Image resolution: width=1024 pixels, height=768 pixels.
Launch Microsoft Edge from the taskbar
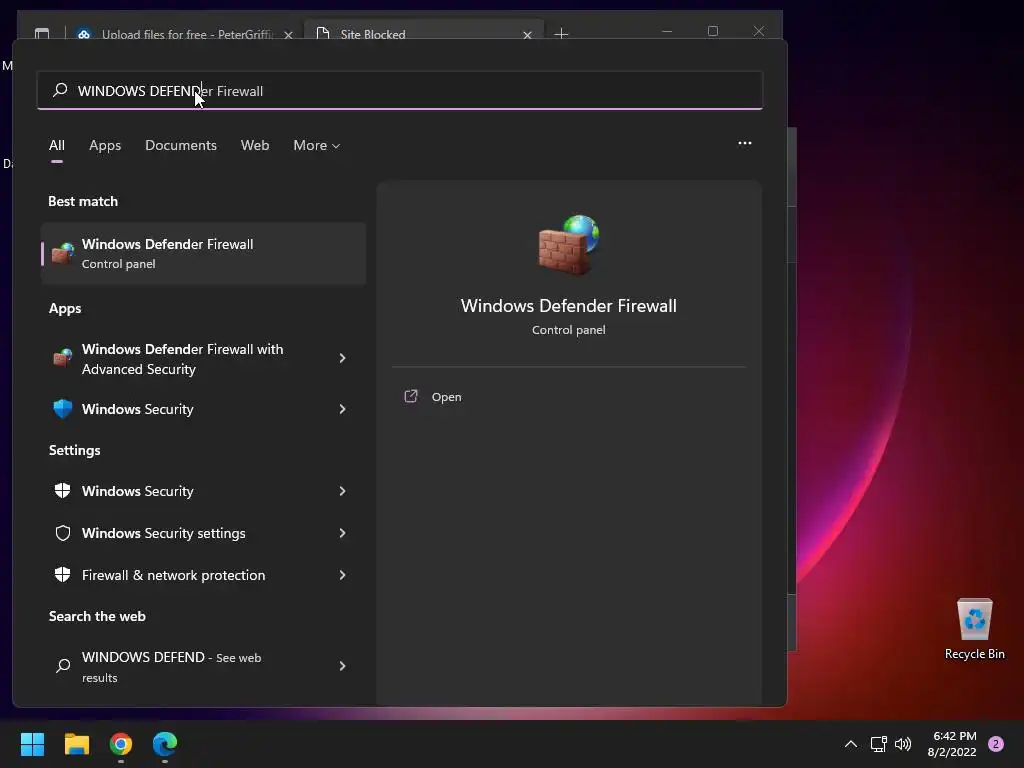(x=165, y=743)
